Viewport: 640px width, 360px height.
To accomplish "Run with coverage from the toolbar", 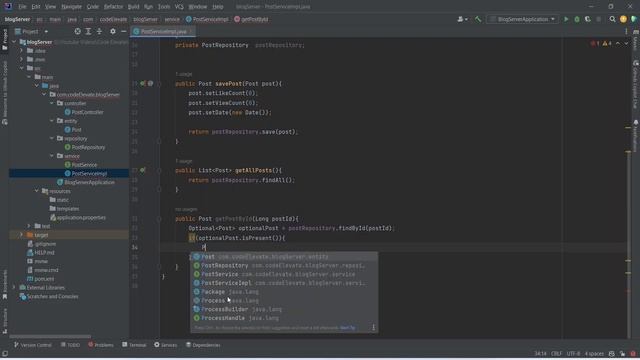I will pos(588,19).
